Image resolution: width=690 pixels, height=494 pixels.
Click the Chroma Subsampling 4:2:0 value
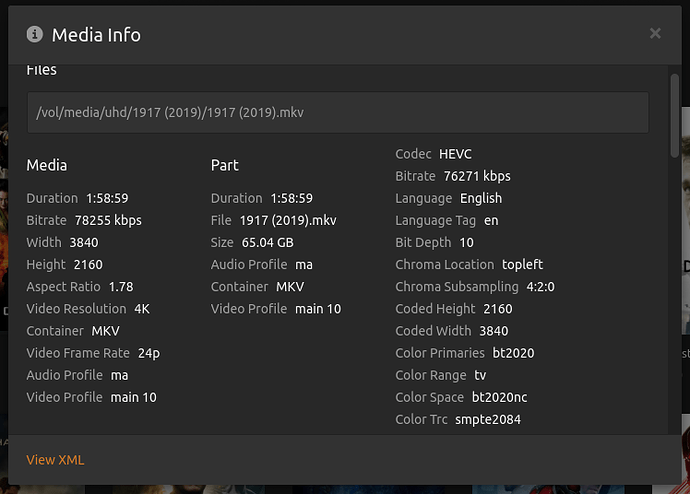click(x=543, y=287)
